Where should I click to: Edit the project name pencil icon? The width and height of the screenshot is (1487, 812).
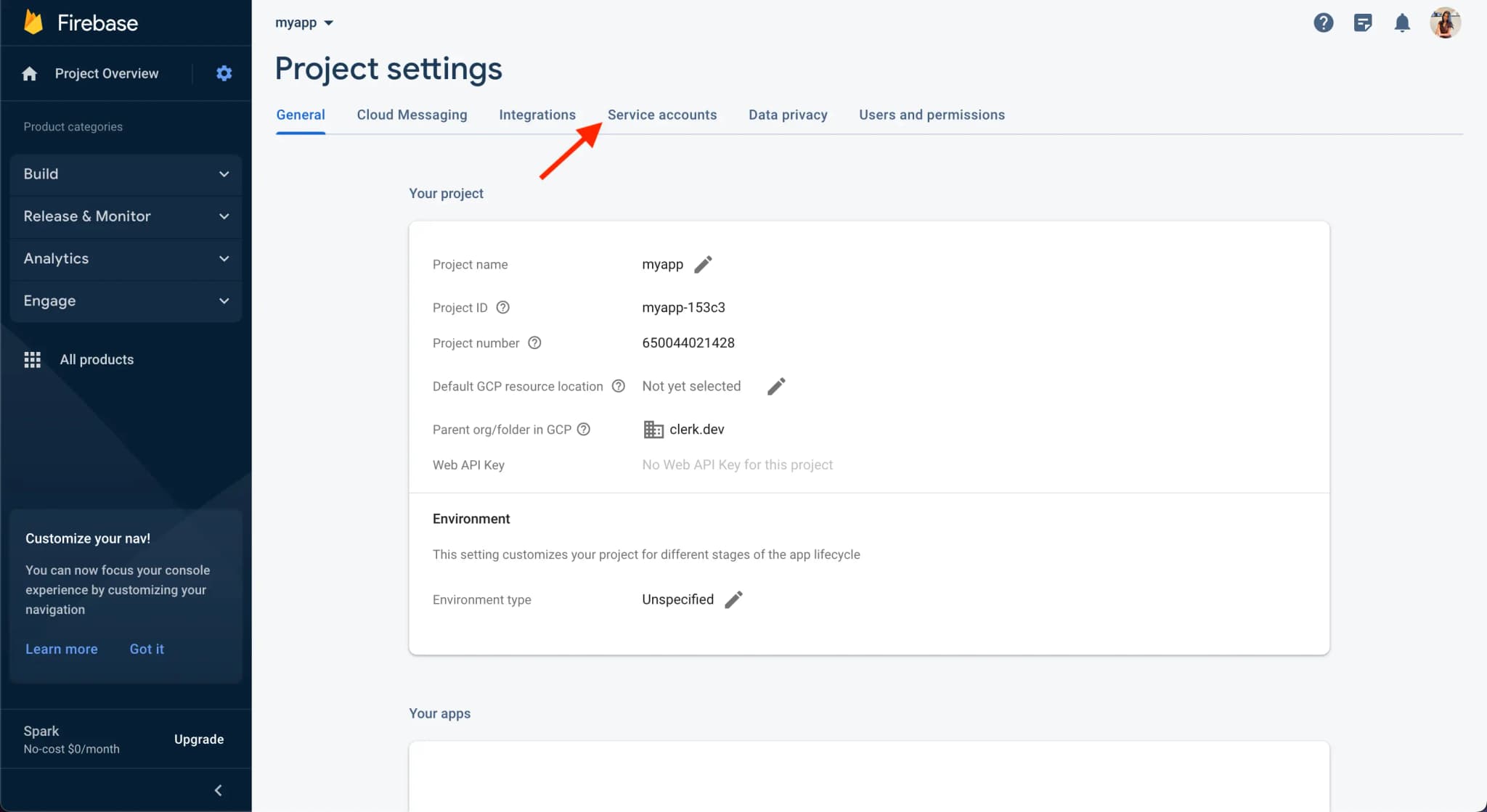703,264
